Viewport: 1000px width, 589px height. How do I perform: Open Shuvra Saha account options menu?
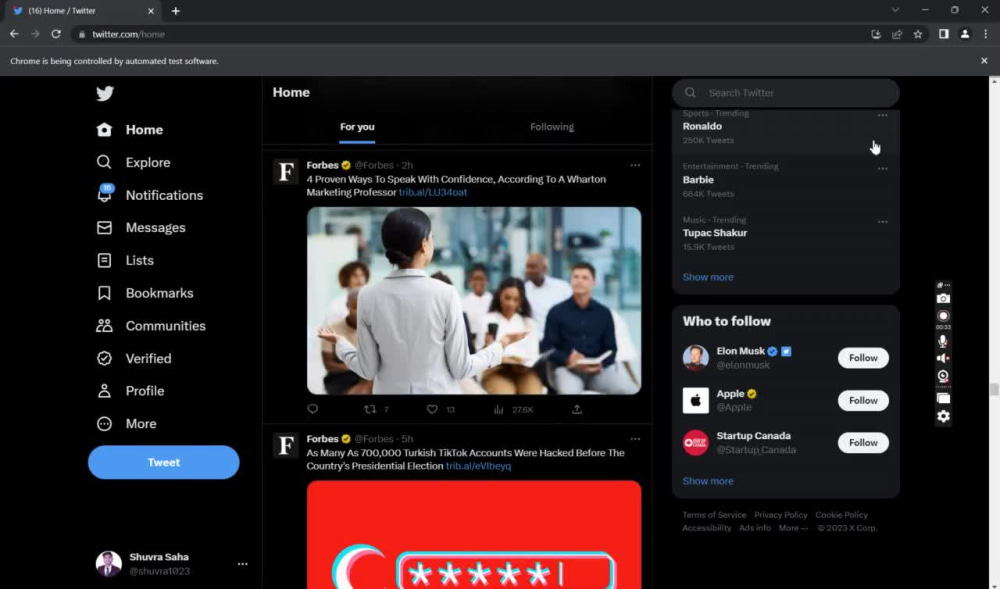[x=242, y=564]
